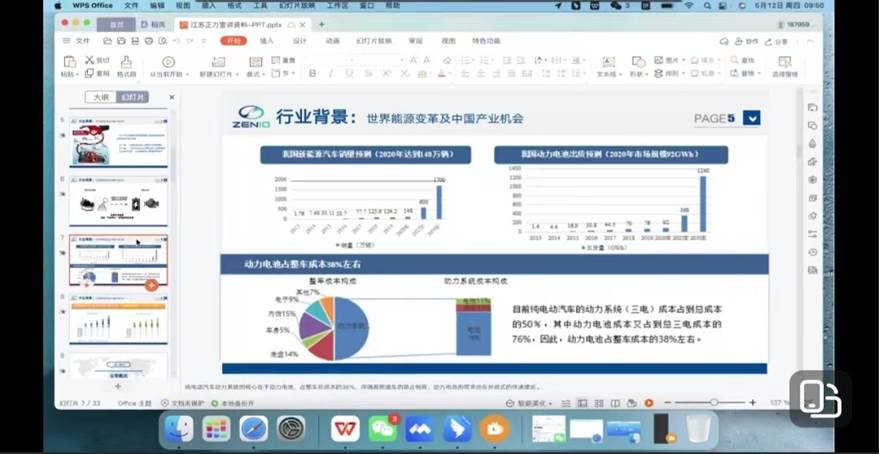Click the orange add slide plus on thumbnail 7
The image size is (879, 454).
[151, 285]
